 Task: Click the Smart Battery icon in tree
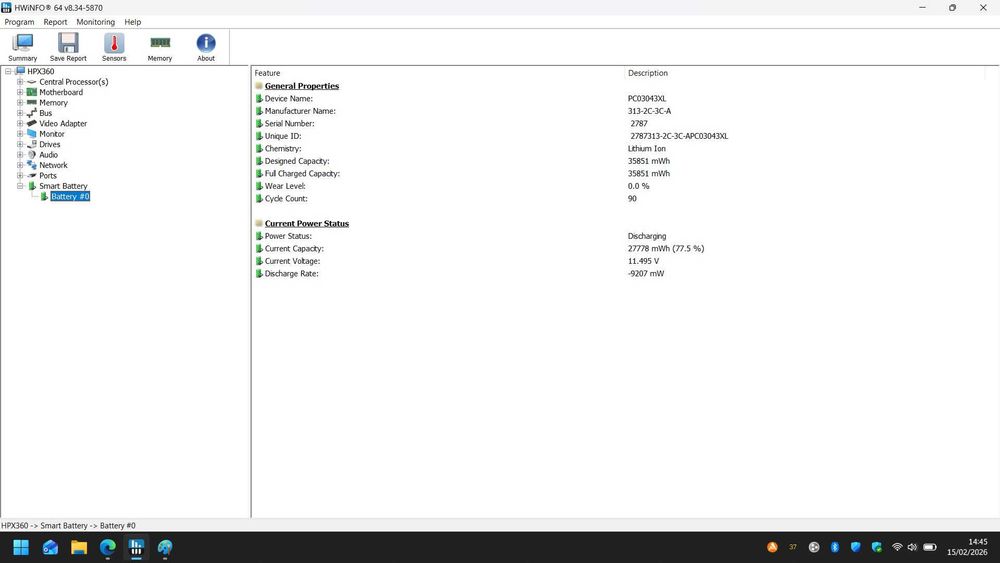(x=31, y=186)
